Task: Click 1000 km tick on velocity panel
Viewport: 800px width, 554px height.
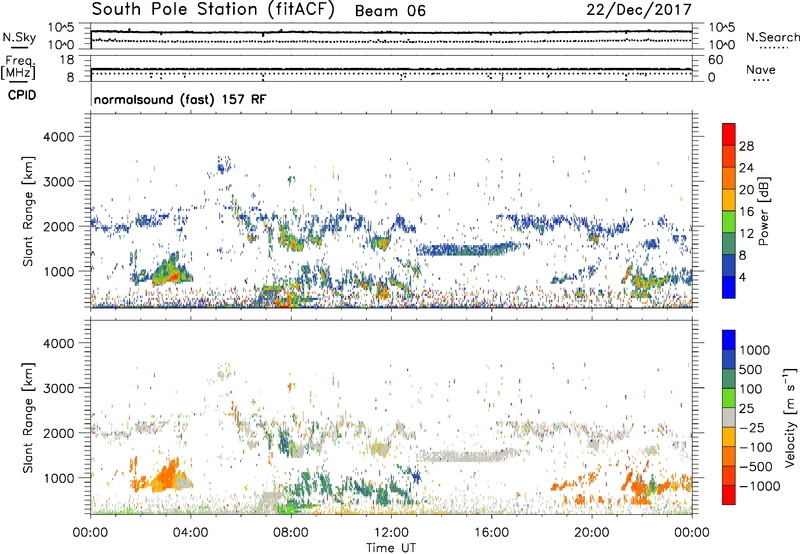Action: pyautogui.click(x=58, y=478)
